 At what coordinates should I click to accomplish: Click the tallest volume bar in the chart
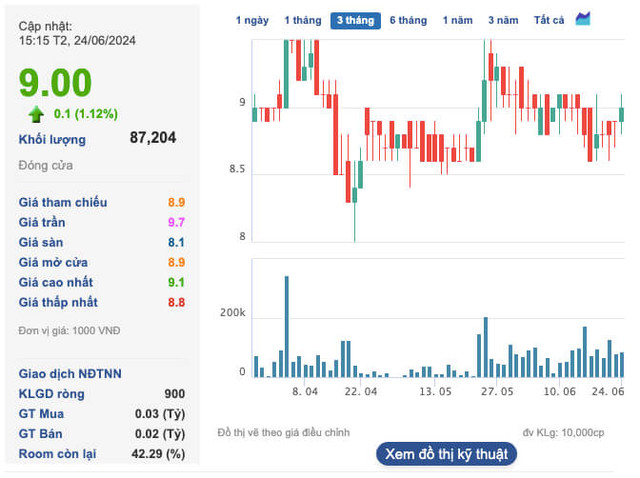pos(287,326)
